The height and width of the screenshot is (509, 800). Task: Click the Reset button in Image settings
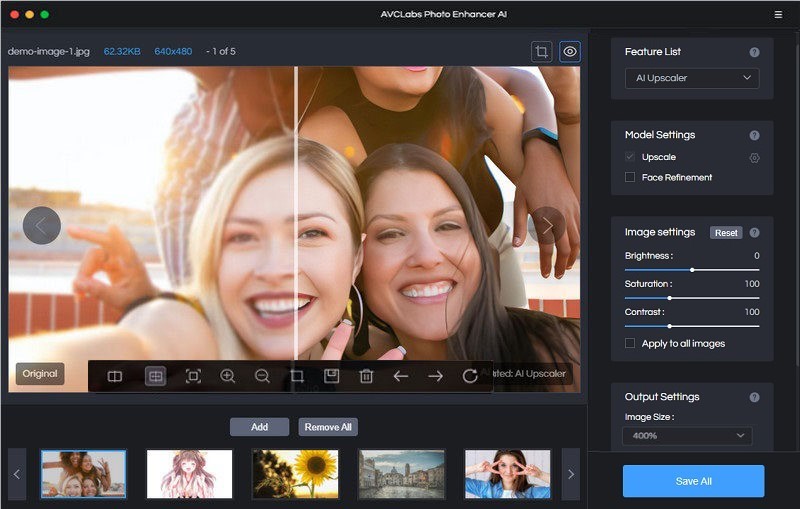726,233
